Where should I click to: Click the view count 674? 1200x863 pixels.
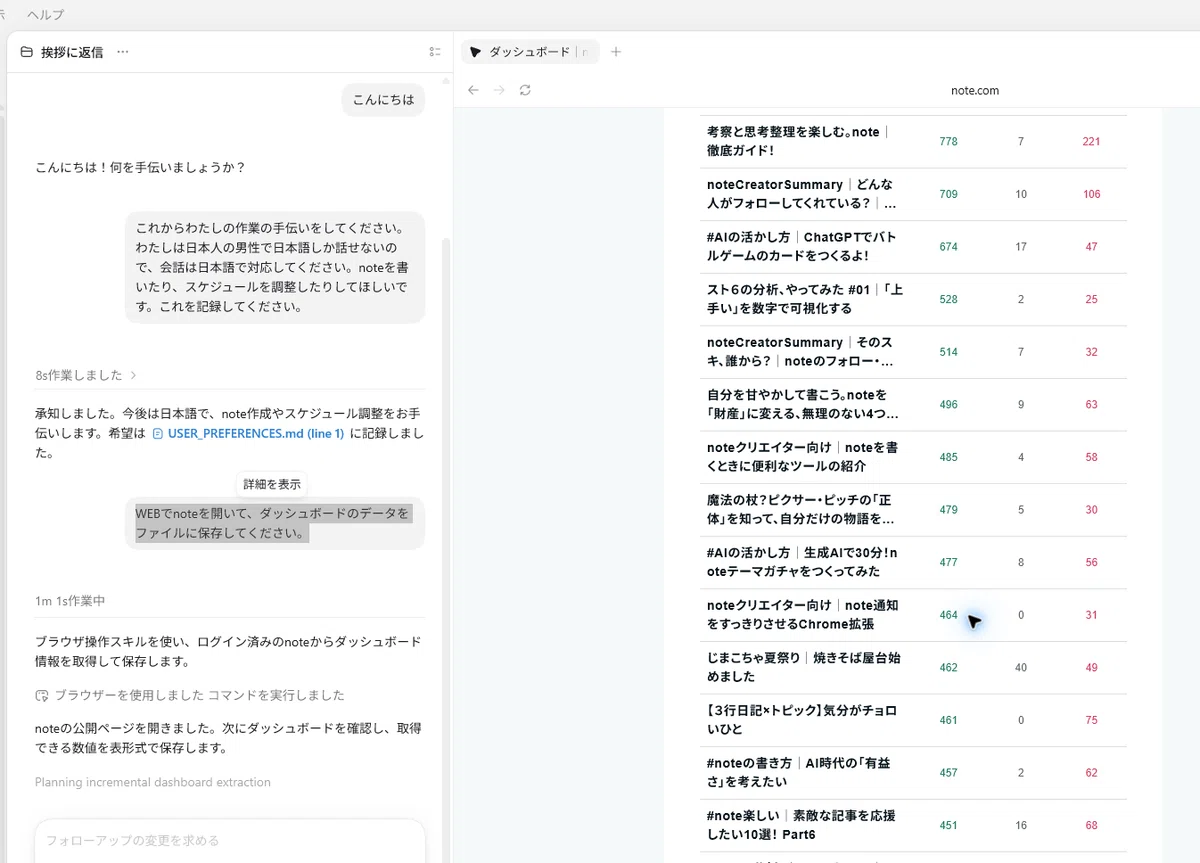pos(948,247)
